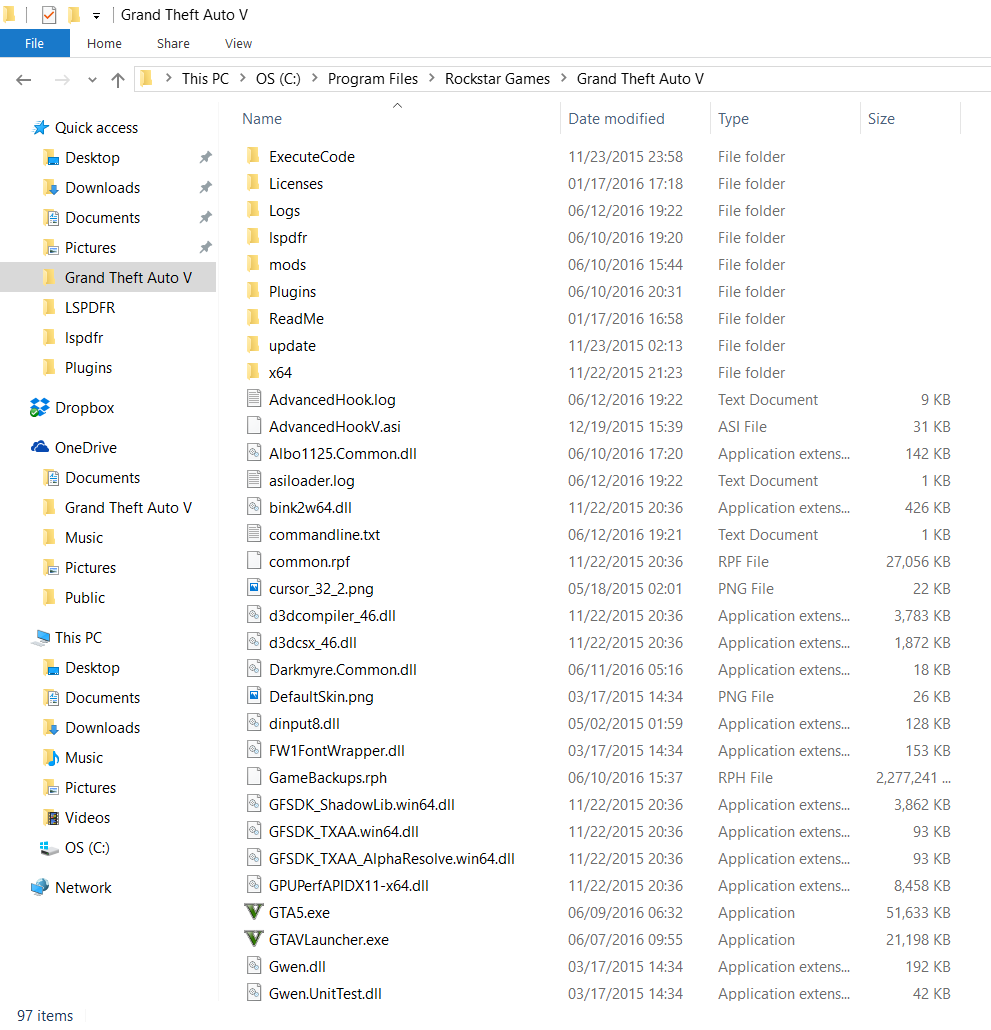
Task: Click the GTA5.exe application icon
Action: [x=253, y=912]
